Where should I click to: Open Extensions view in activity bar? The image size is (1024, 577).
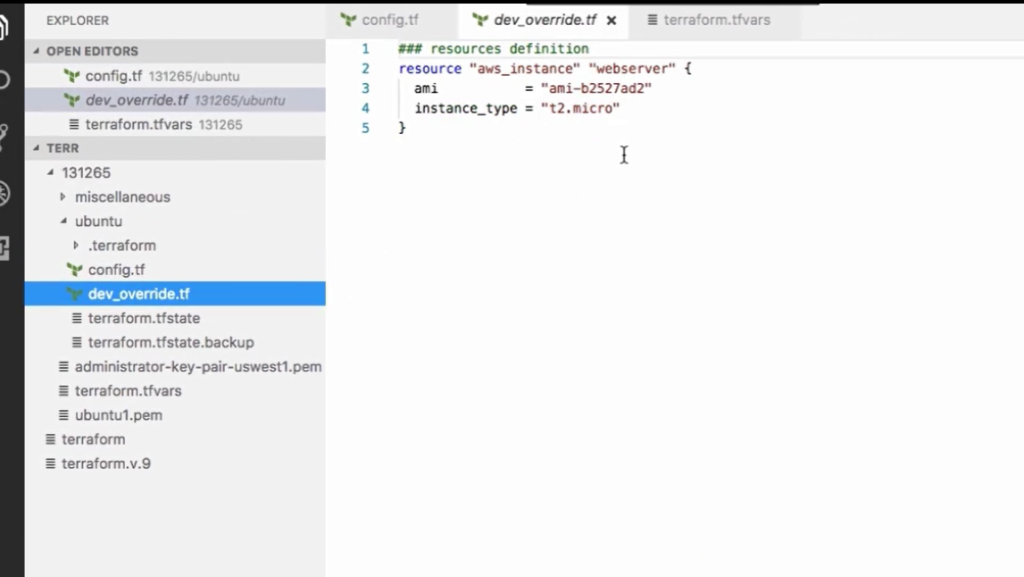4,248
